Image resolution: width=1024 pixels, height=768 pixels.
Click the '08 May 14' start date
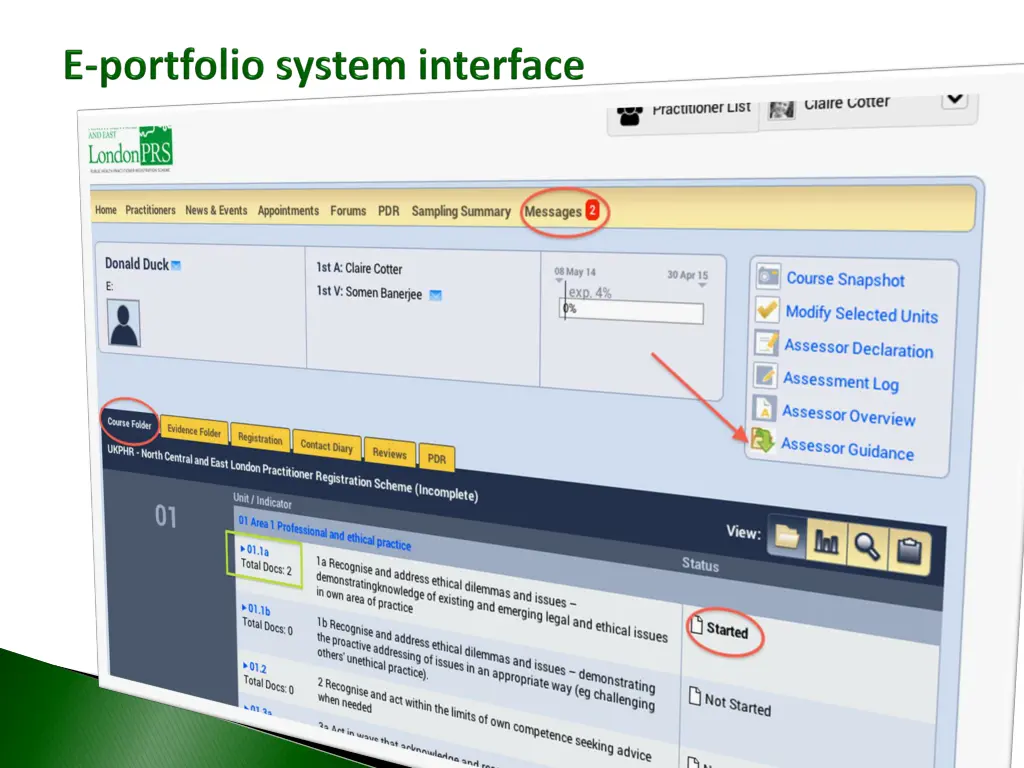point(575,272)
